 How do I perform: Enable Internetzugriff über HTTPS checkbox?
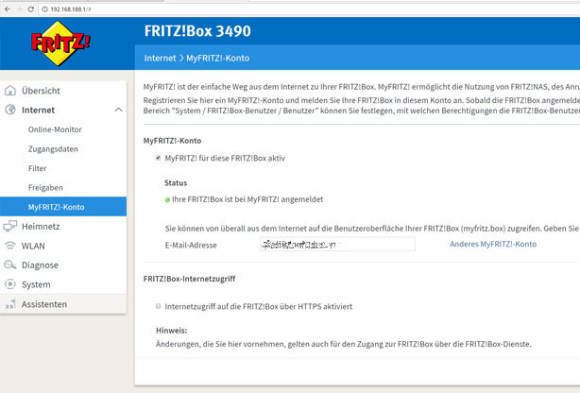click(158, 306)
